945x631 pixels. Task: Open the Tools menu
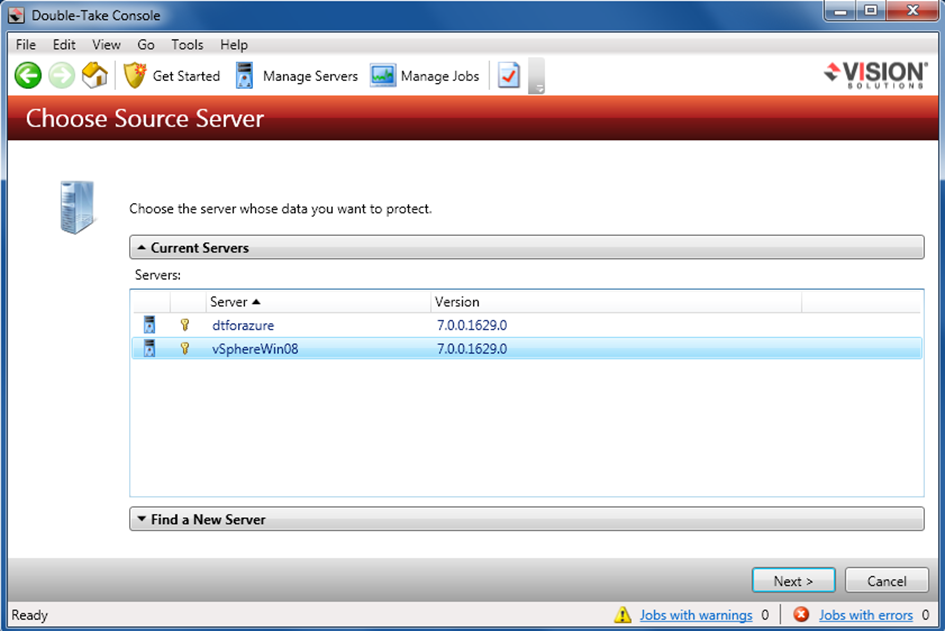pos(187,45)
